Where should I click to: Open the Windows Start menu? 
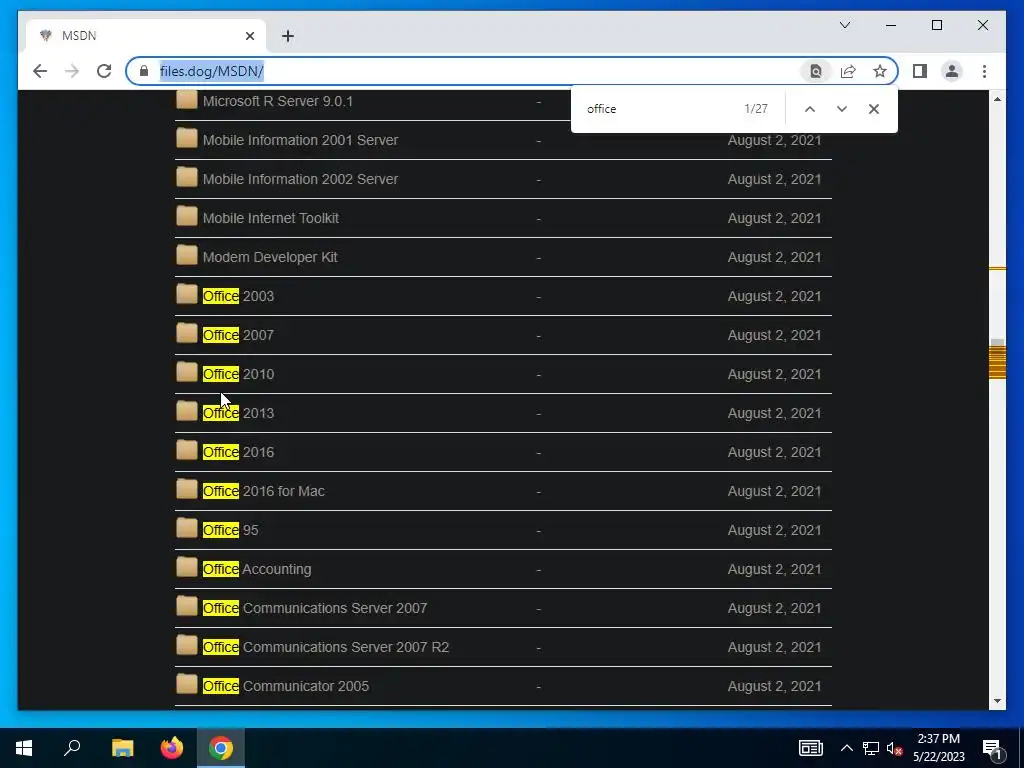click(24, 748)
